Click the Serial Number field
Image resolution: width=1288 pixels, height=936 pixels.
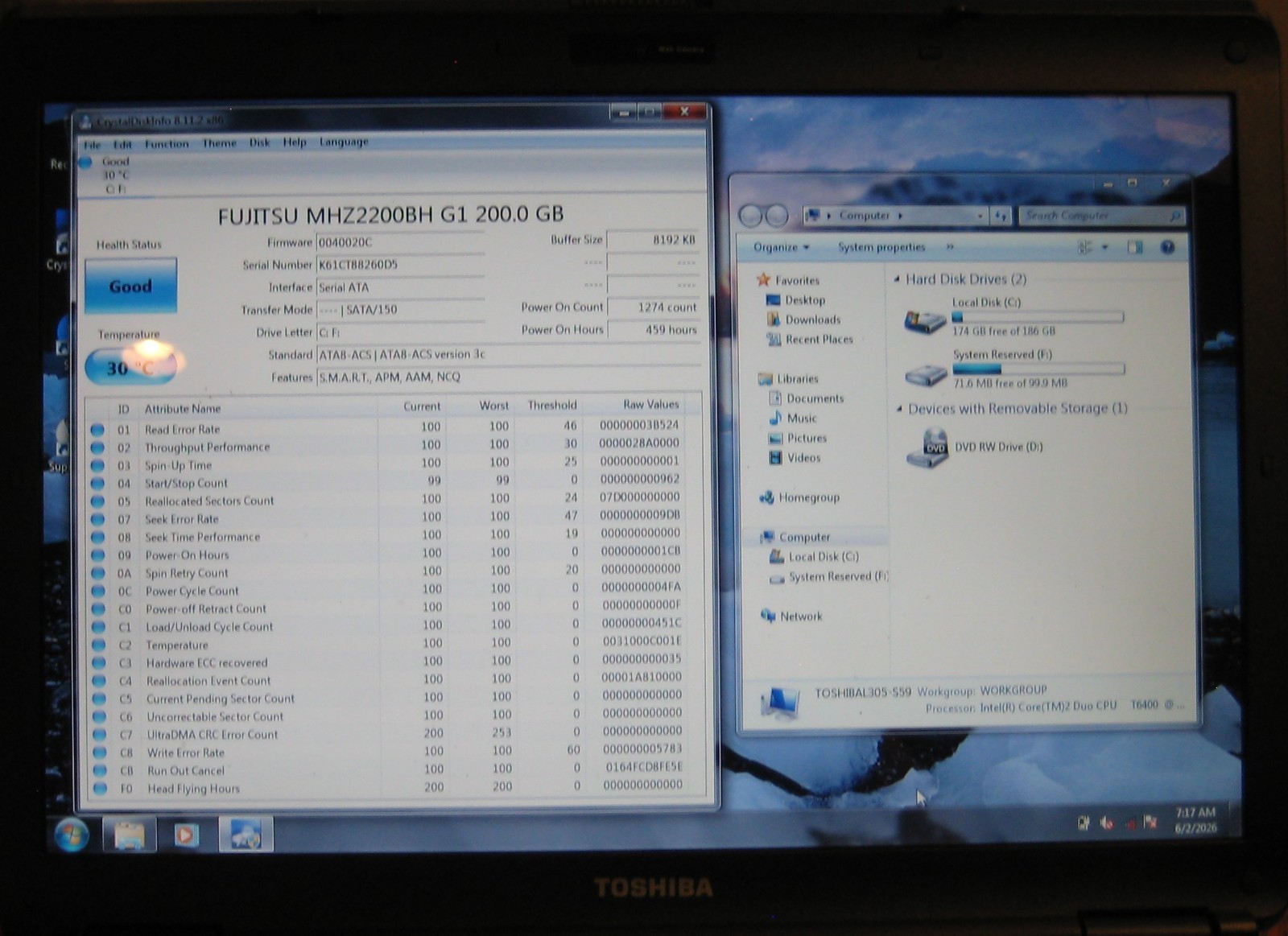[400, 265]
